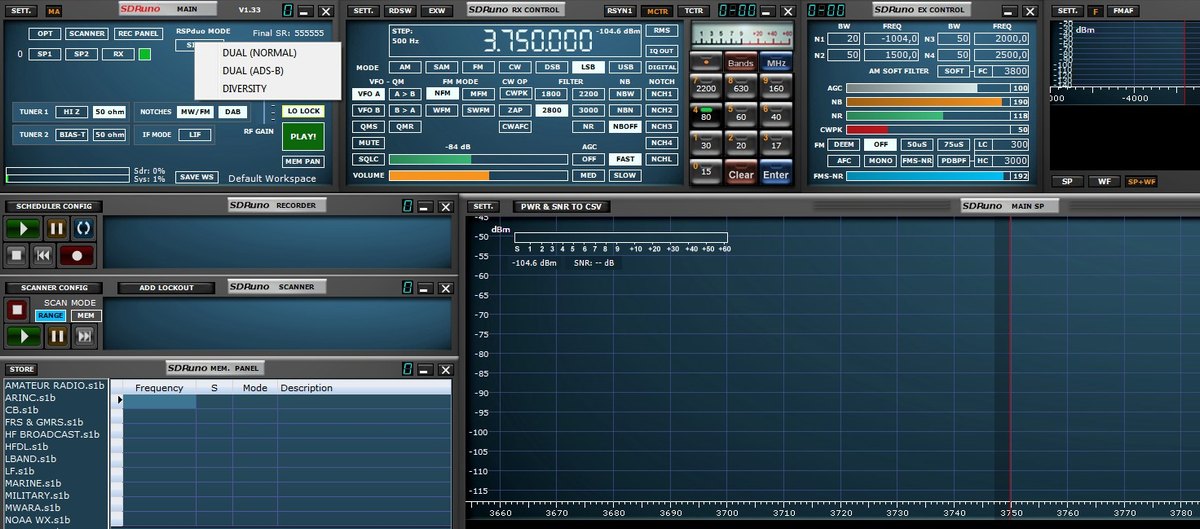Set filter width to 3000
1200x529 pixels.
click(590, 110)
